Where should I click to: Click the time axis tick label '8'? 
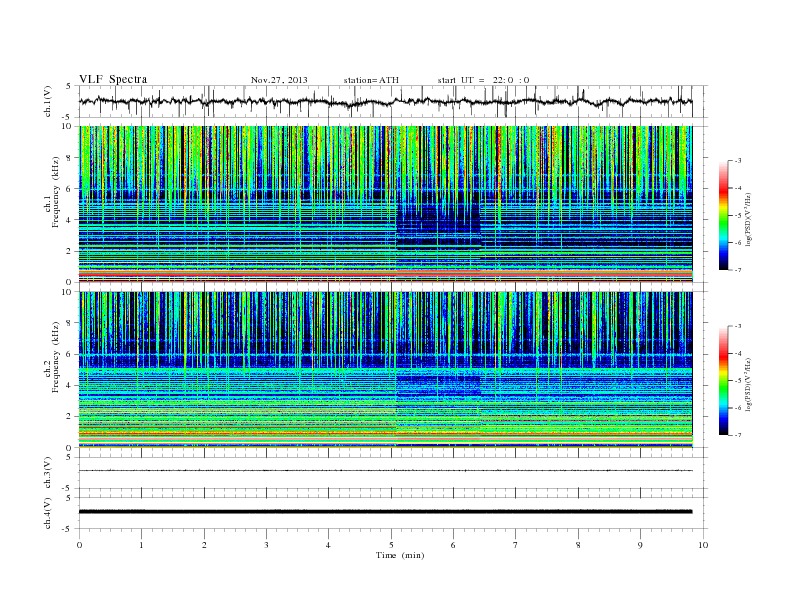click(x=578, y=545)
